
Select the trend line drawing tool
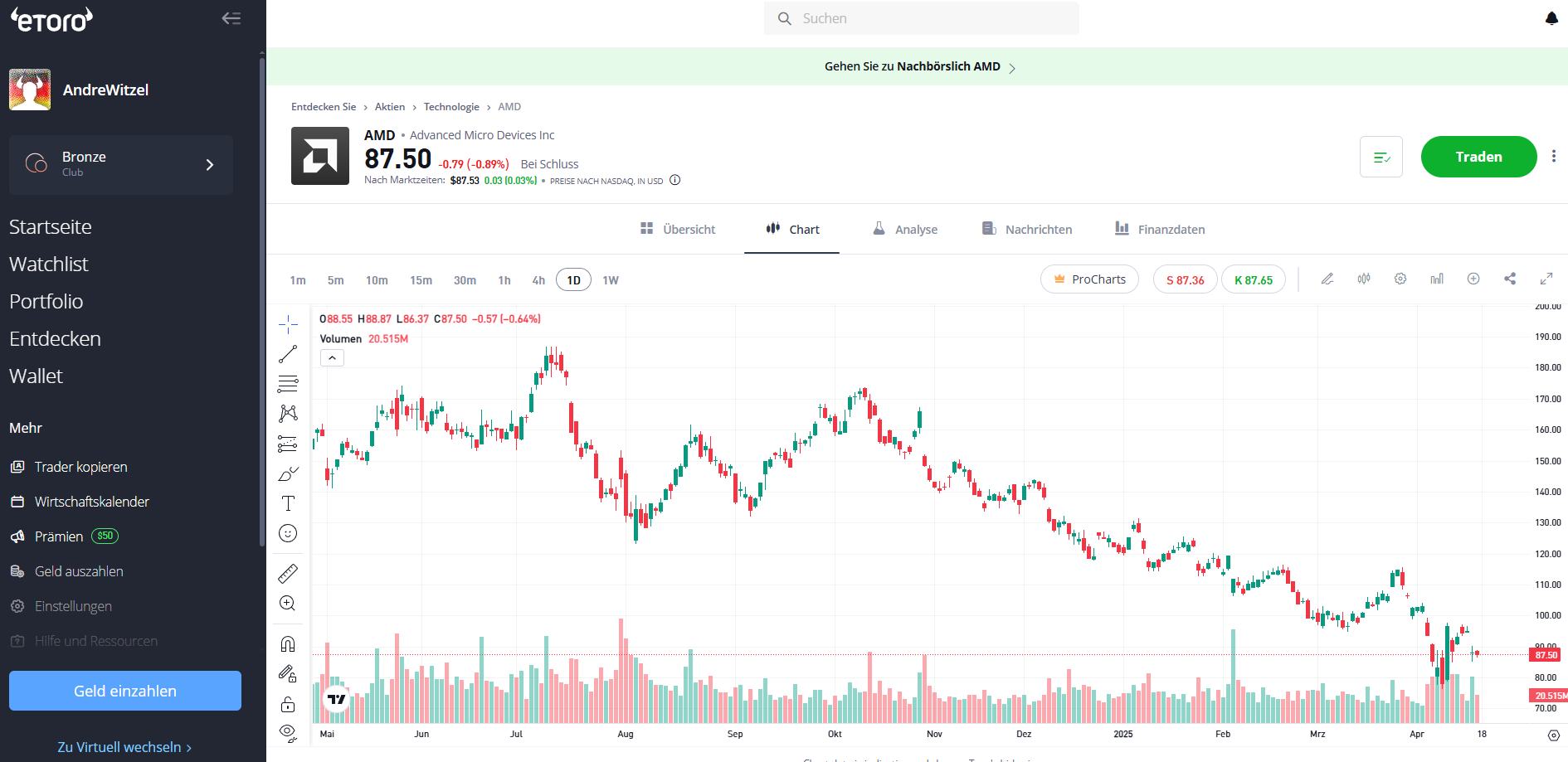click(x=288, y=354)
